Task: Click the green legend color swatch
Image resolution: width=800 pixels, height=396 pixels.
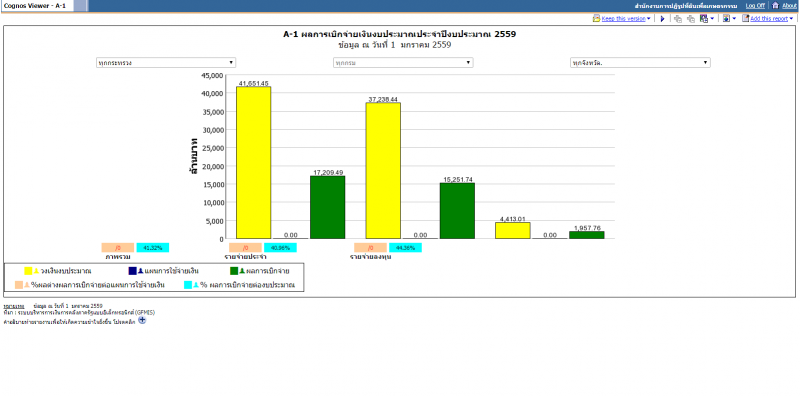Action: 234,271
